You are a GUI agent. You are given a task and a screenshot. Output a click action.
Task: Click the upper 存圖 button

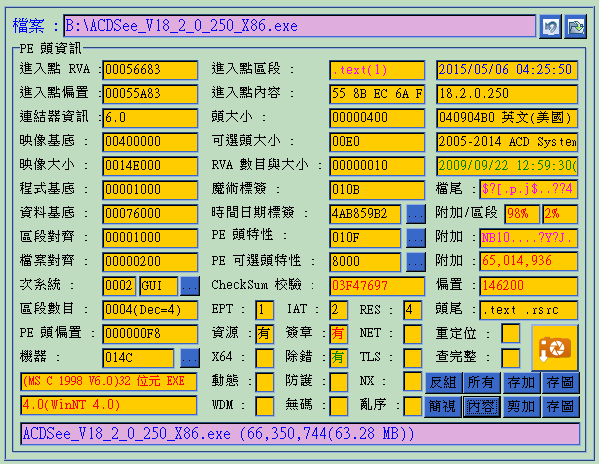click(x=560, y=383)
